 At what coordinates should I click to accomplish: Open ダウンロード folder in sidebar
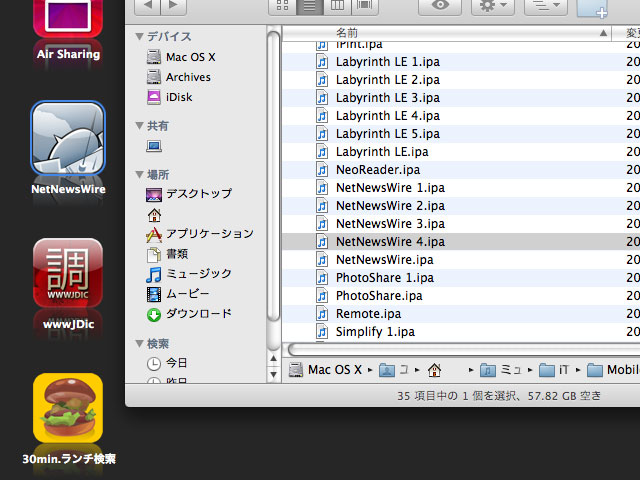pos(189,314)
